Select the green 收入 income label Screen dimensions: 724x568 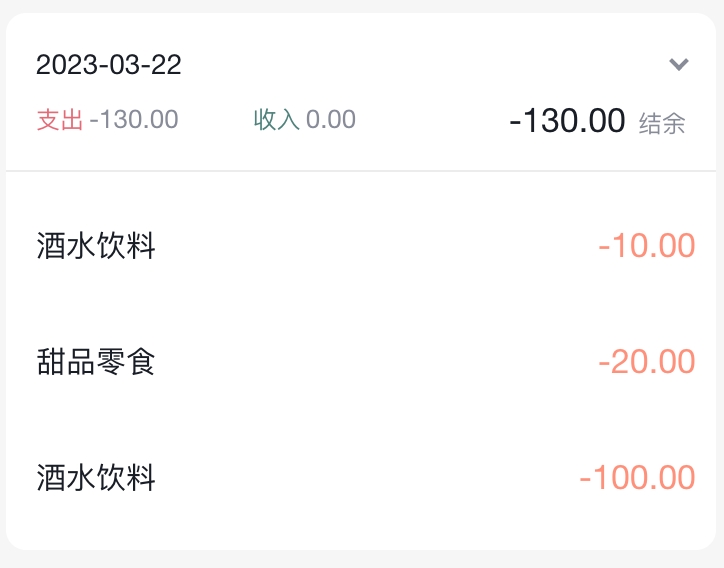(x=277, y=120)
